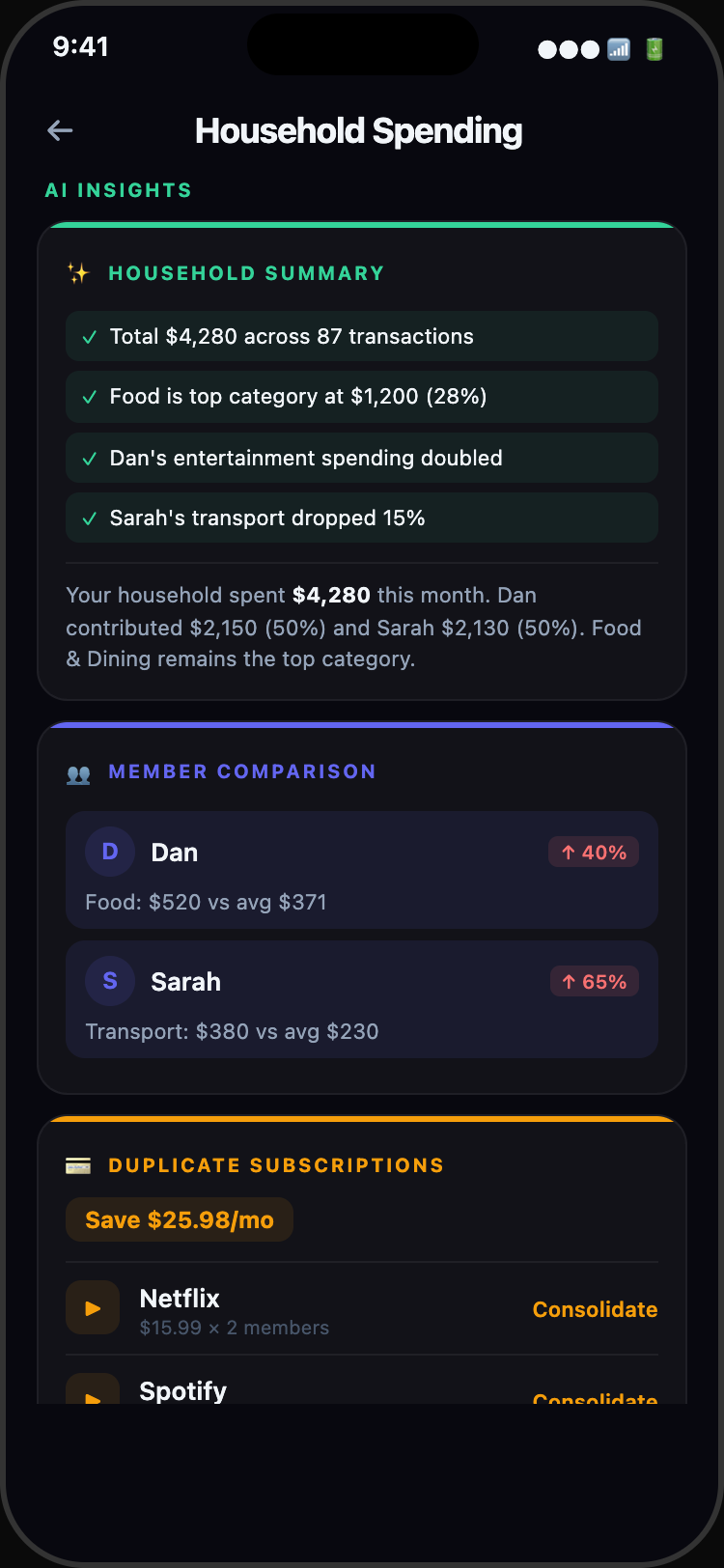Screen dimensions: 724x1568
Task: Tap the Spotify subscription name
Action: [183, 1390]
